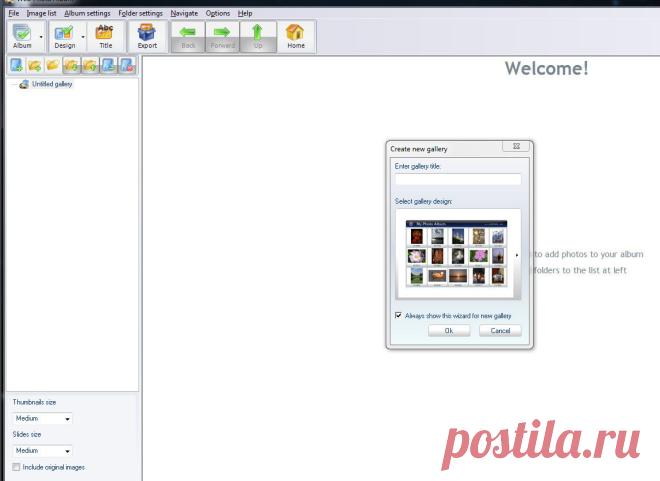Click Ok in Create new gallery dialog
This screenshot has height=481, width=660.
(x=449, y=331)
